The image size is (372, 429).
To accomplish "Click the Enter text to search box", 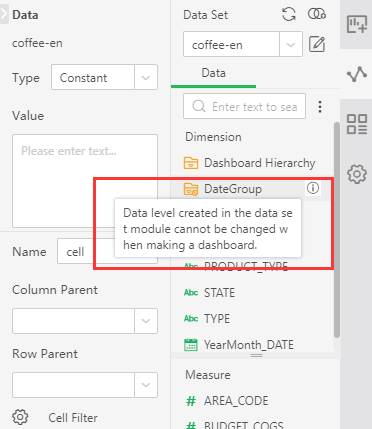I will [x=244, y=107].
